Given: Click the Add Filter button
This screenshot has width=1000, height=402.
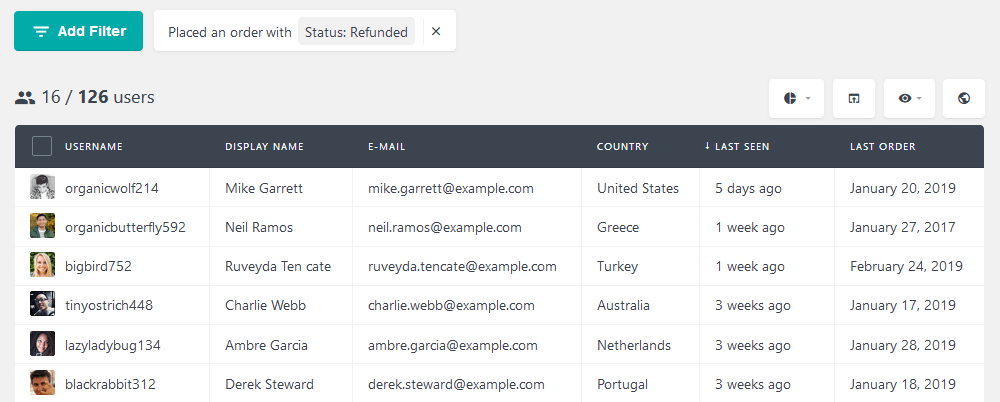Looking at the screenshot, I should pos(79,31).
